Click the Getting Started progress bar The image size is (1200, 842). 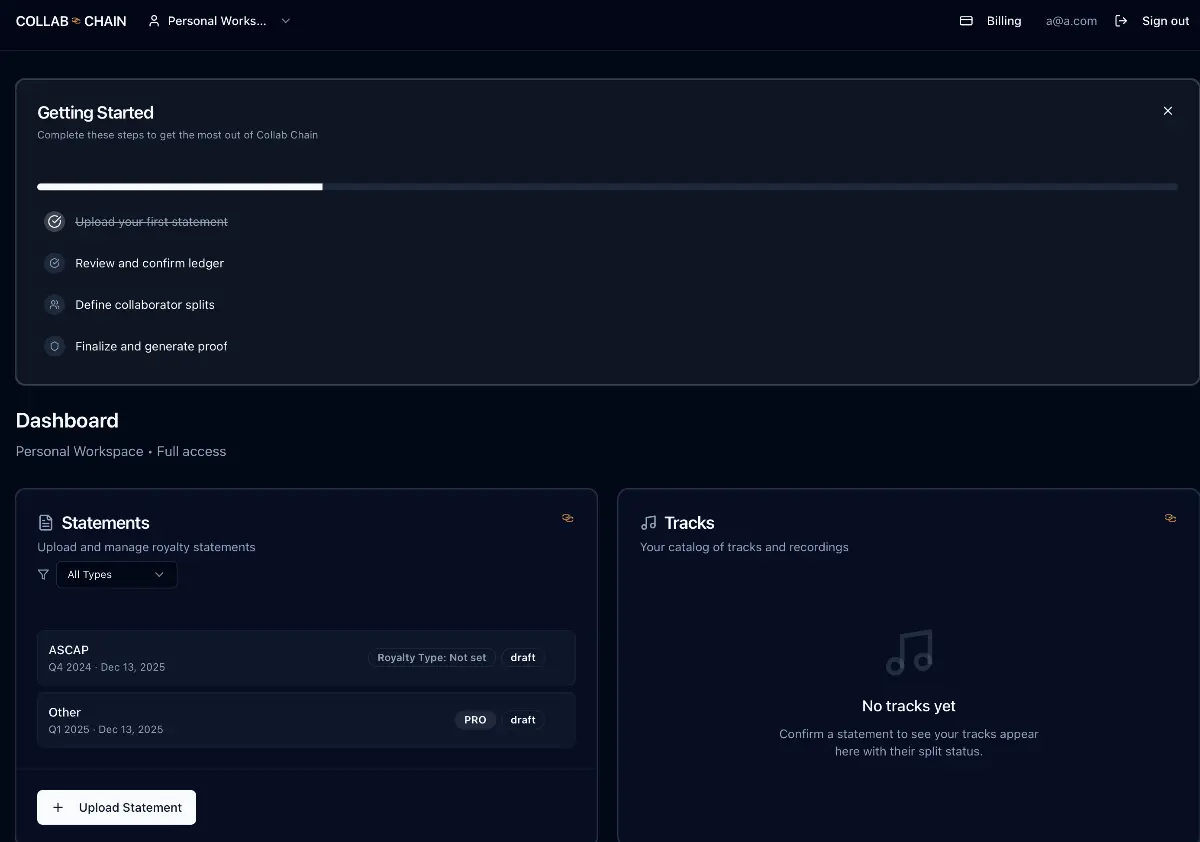tap(607, 186)
